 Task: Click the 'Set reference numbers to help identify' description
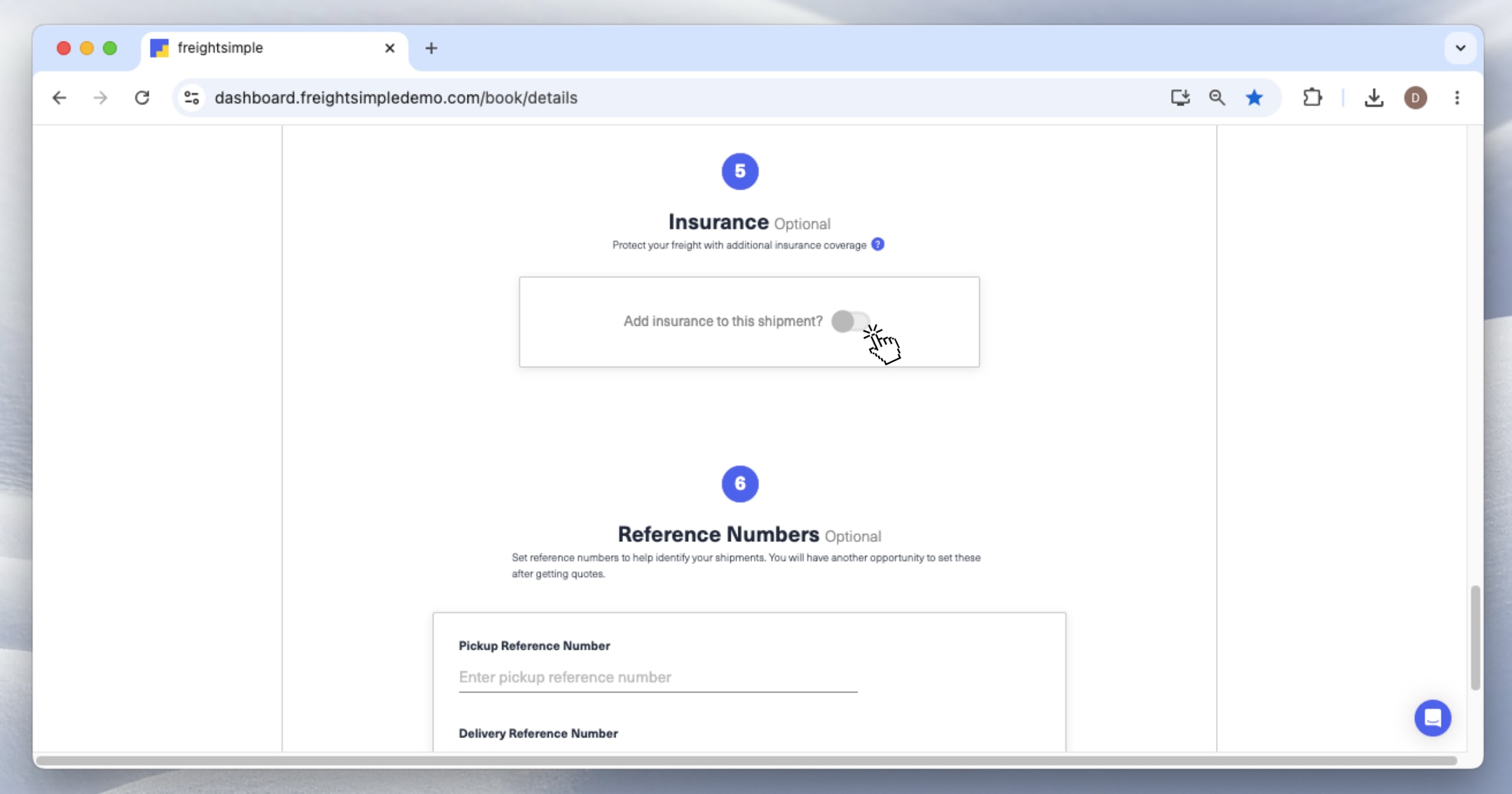click(746, 566)
